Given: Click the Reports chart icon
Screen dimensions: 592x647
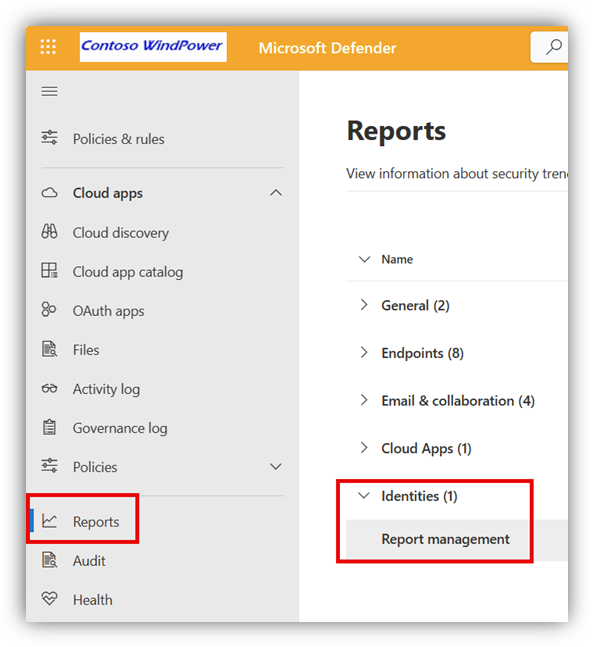Looking at the screenshot, I should point(50,521).
